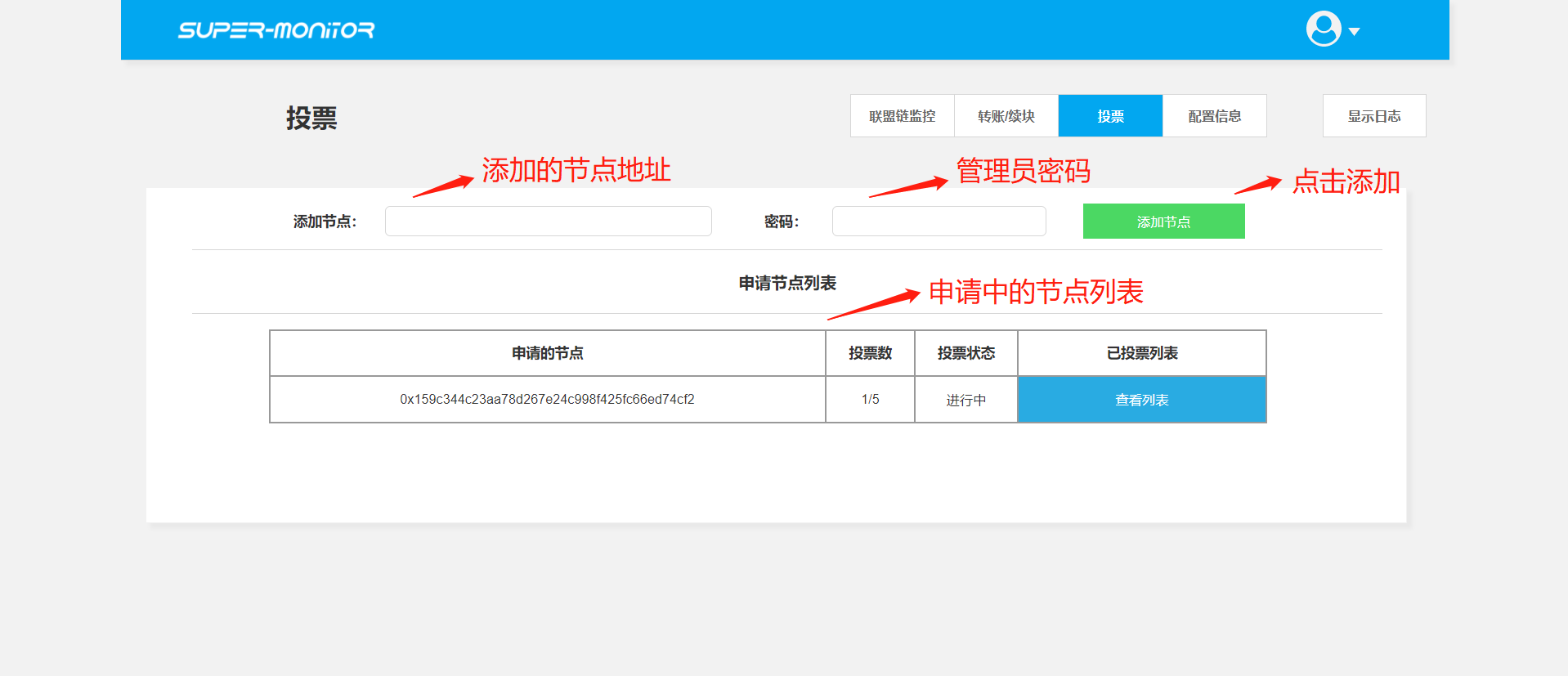Go to the 配置信息 tab
1568x676 pixels.
1214,116
